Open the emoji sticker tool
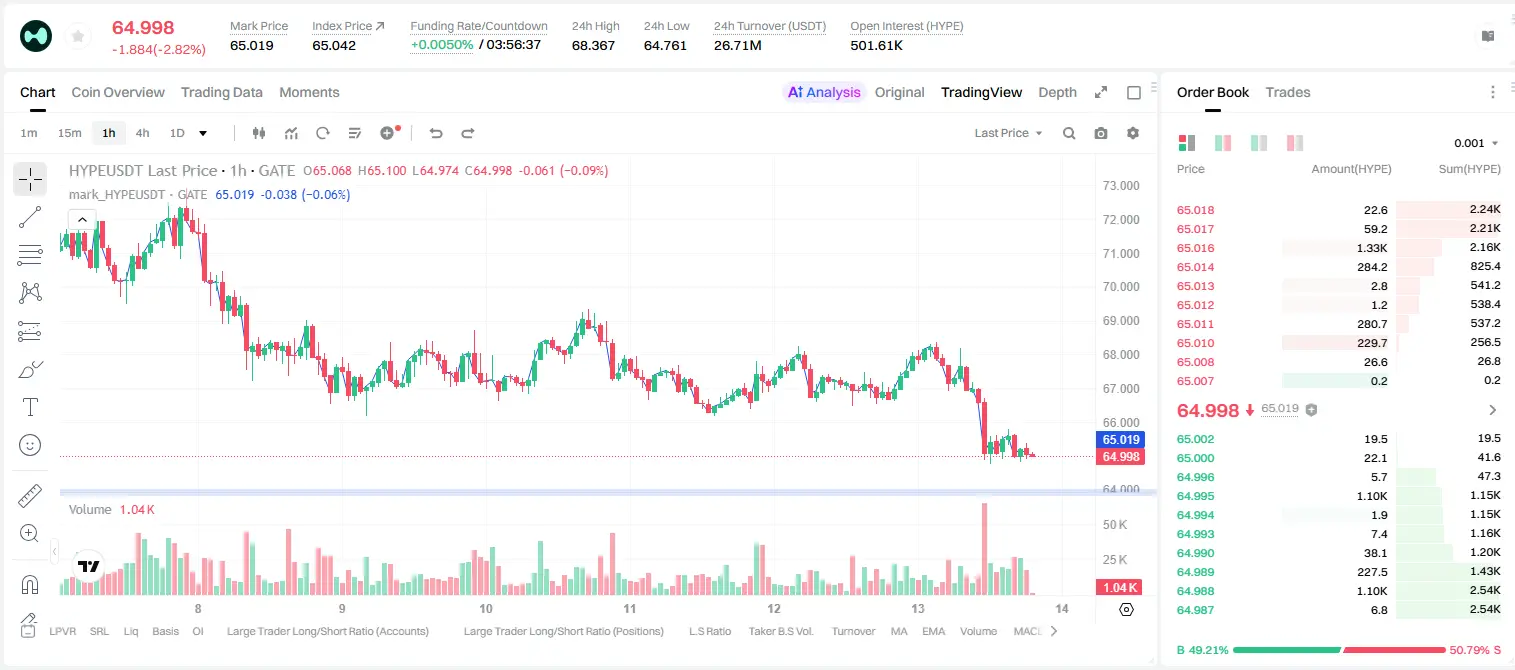The width and height of the screenshot is (1515, 670). 30,445
